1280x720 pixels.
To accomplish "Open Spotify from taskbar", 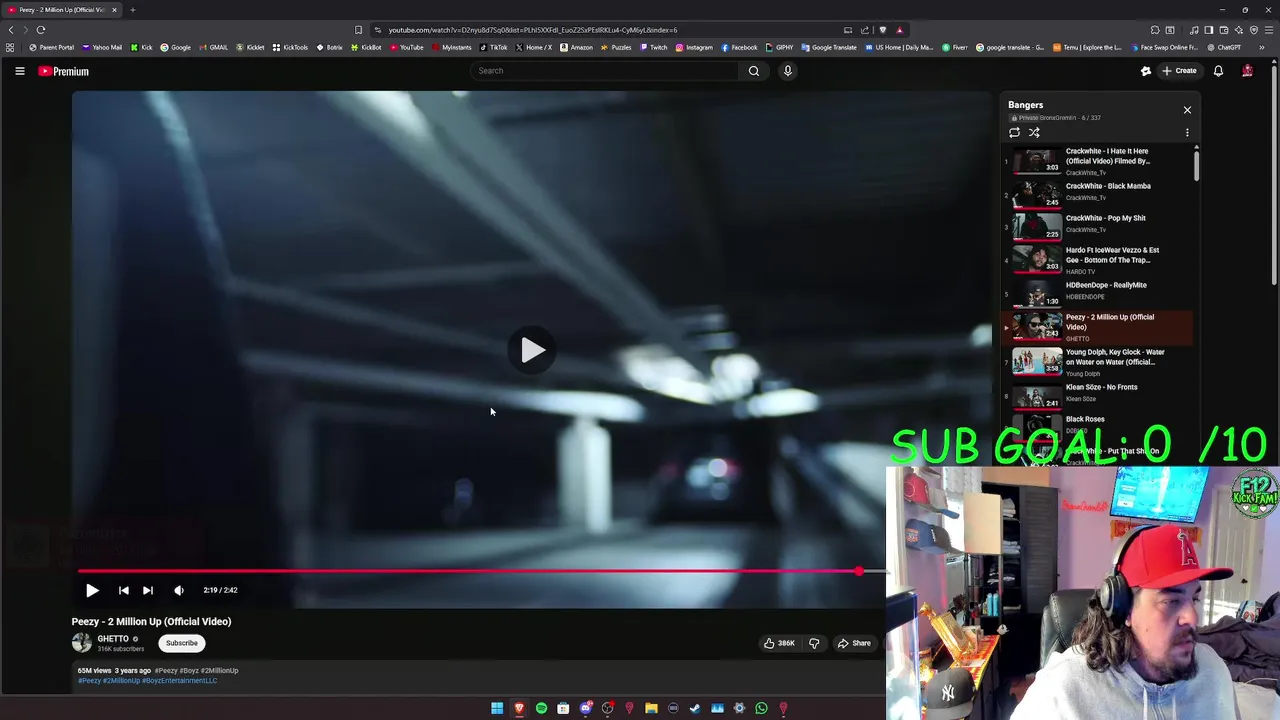I will (541, 708).
